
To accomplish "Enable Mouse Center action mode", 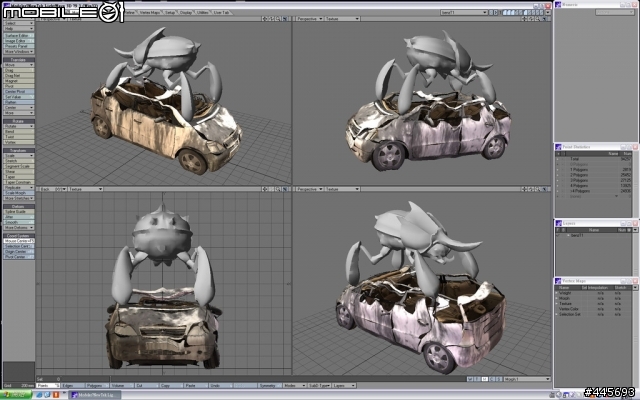I will [x=19, y=241].
